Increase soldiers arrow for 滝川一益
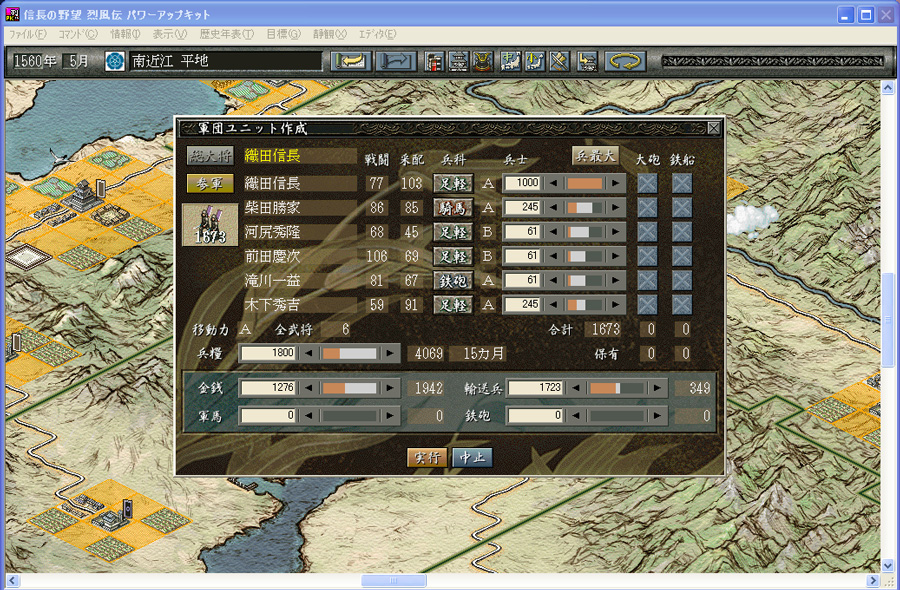Image resolution: width=900 pixels, height=590 pixels. point(616,281)
